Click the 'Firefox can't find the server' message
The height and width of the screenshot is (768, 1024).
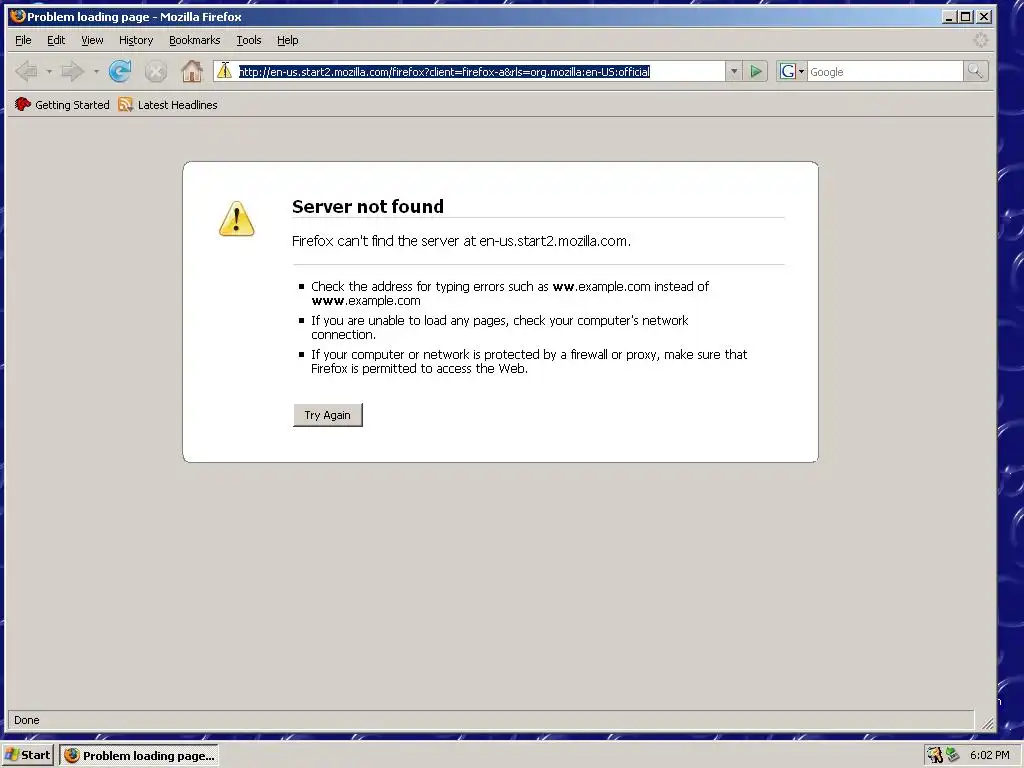coord(461,241)
